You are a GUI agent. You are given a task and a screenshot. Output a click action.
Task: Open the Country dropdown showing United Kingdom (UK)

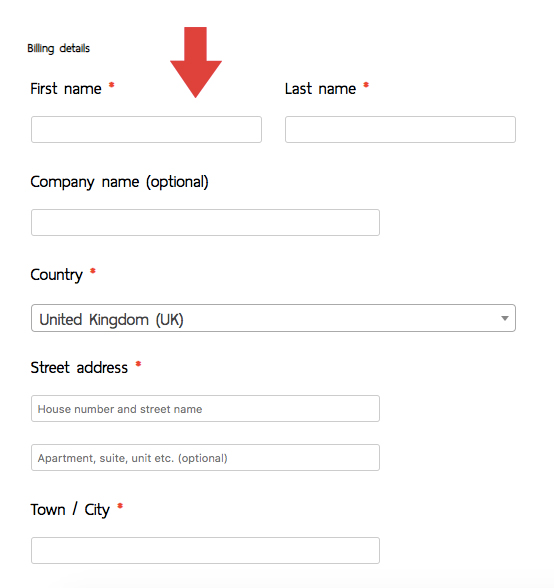pos(273,318)
